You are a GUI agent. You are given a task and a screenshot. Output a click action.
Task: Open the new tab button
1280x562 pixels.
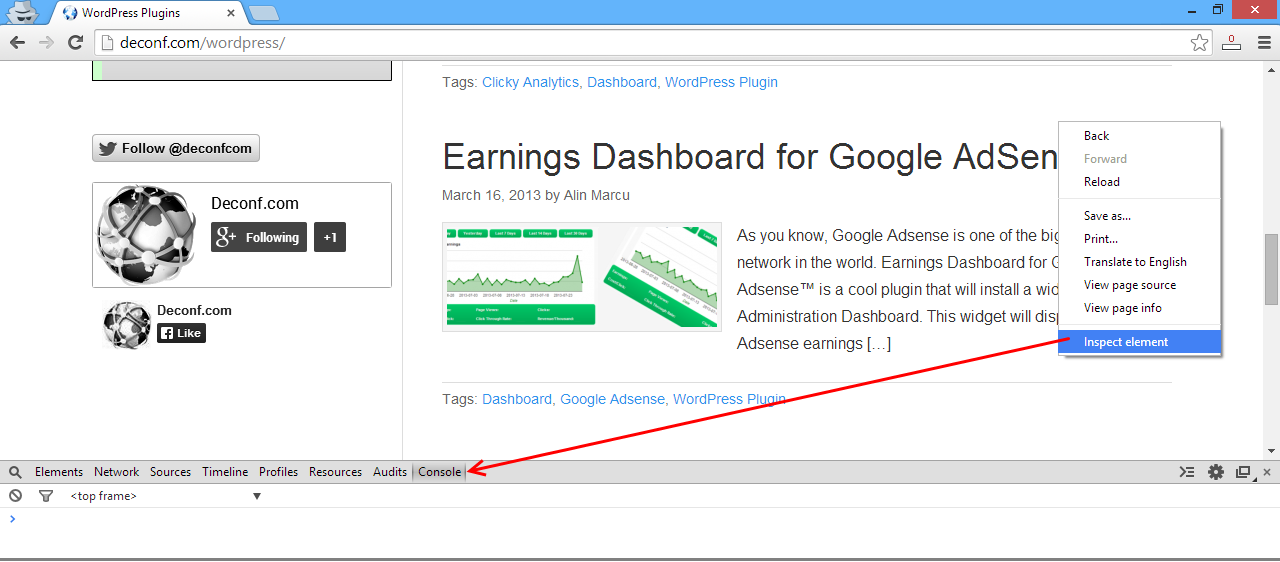[x=263, y=13]
